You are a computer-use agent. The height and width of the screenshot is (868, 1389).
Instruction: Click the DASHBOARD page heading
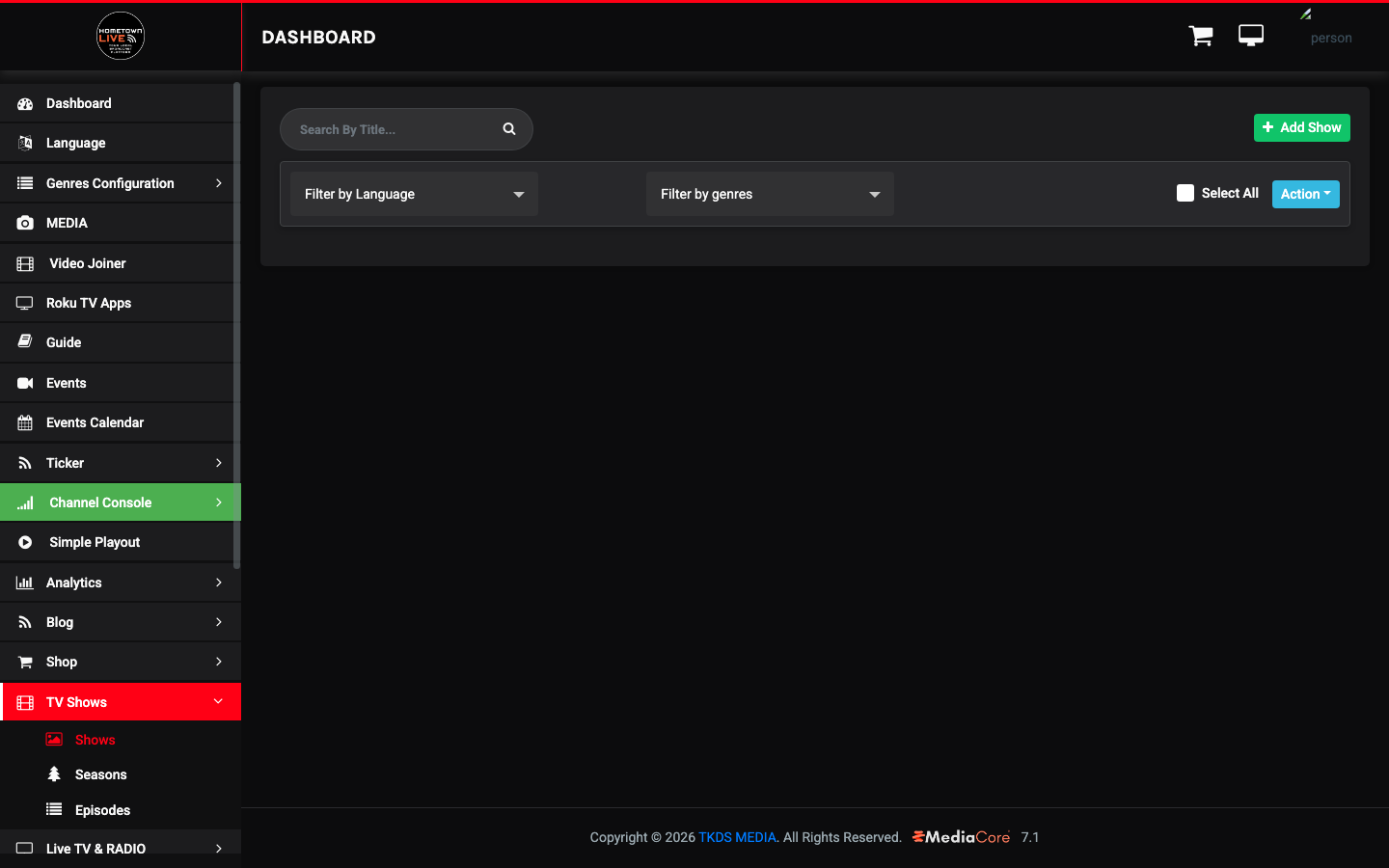[x=319, y=38]
